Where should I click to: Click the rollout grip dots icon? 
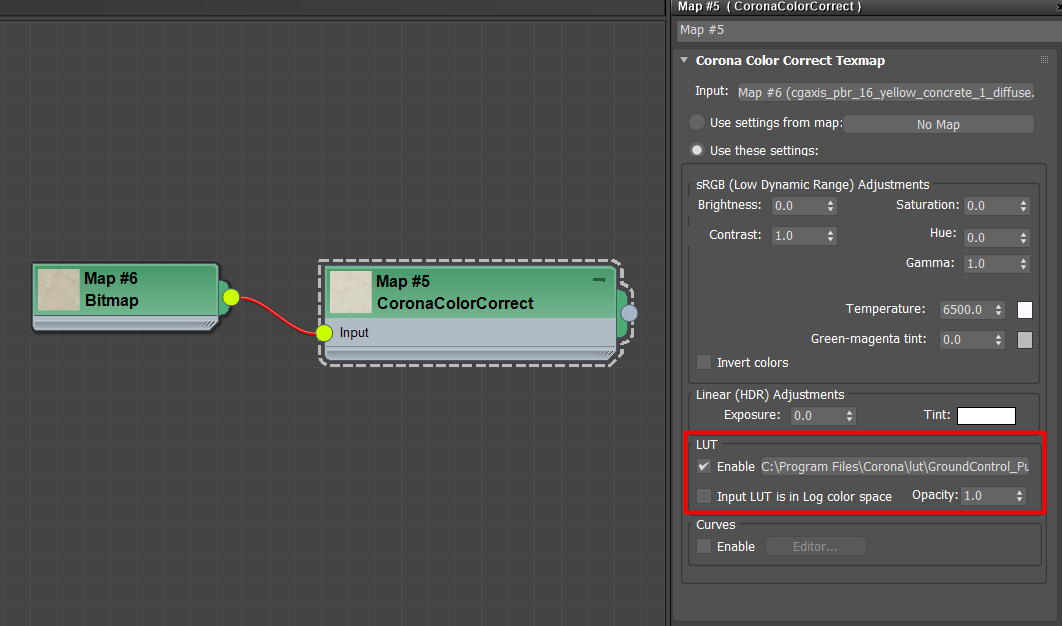tap(1044, 61)
